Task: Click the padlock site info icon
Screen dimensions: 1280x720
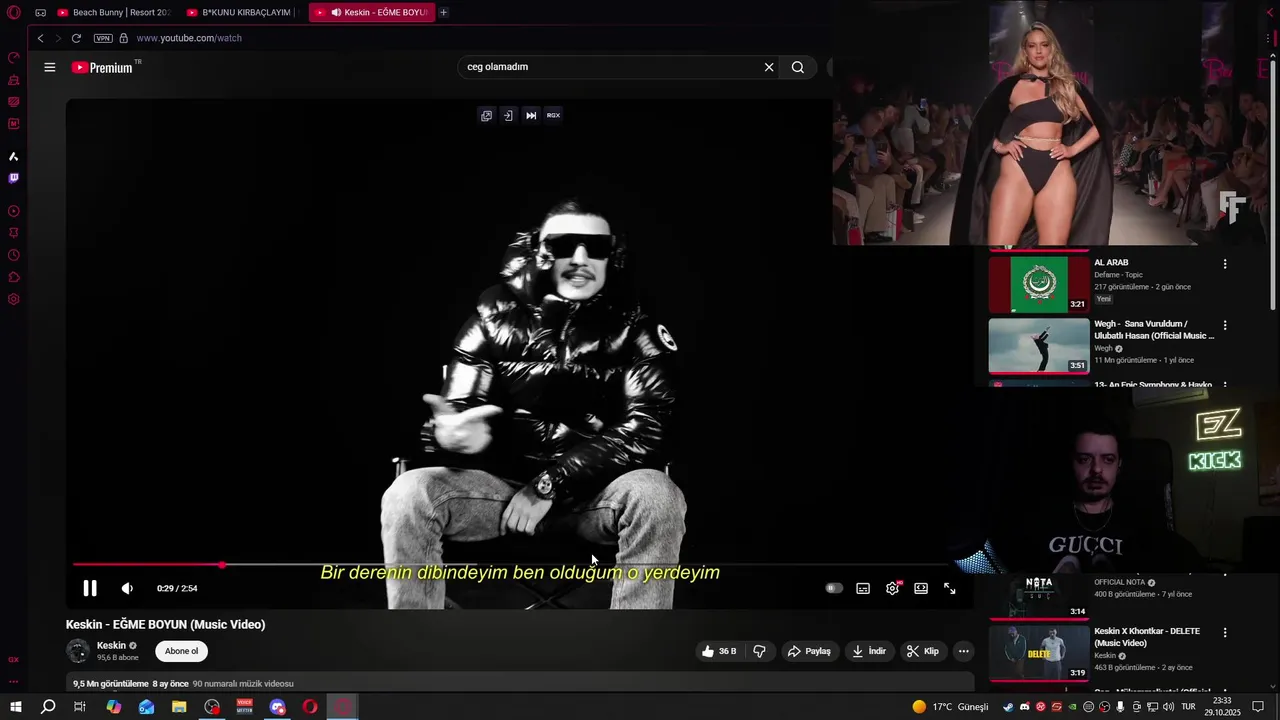Action: tap(124, 38)
